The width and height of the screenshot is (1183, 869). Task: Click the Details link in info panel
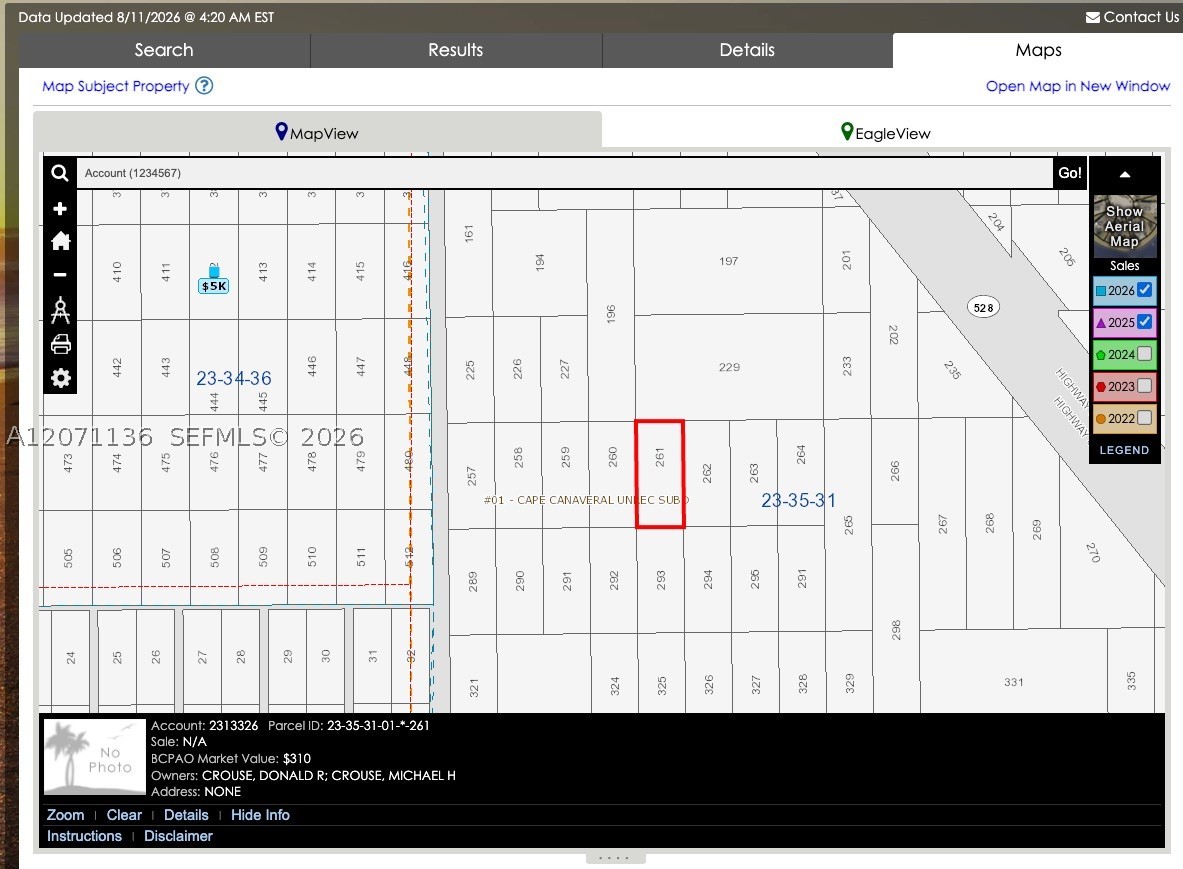[x=186, y=815]
